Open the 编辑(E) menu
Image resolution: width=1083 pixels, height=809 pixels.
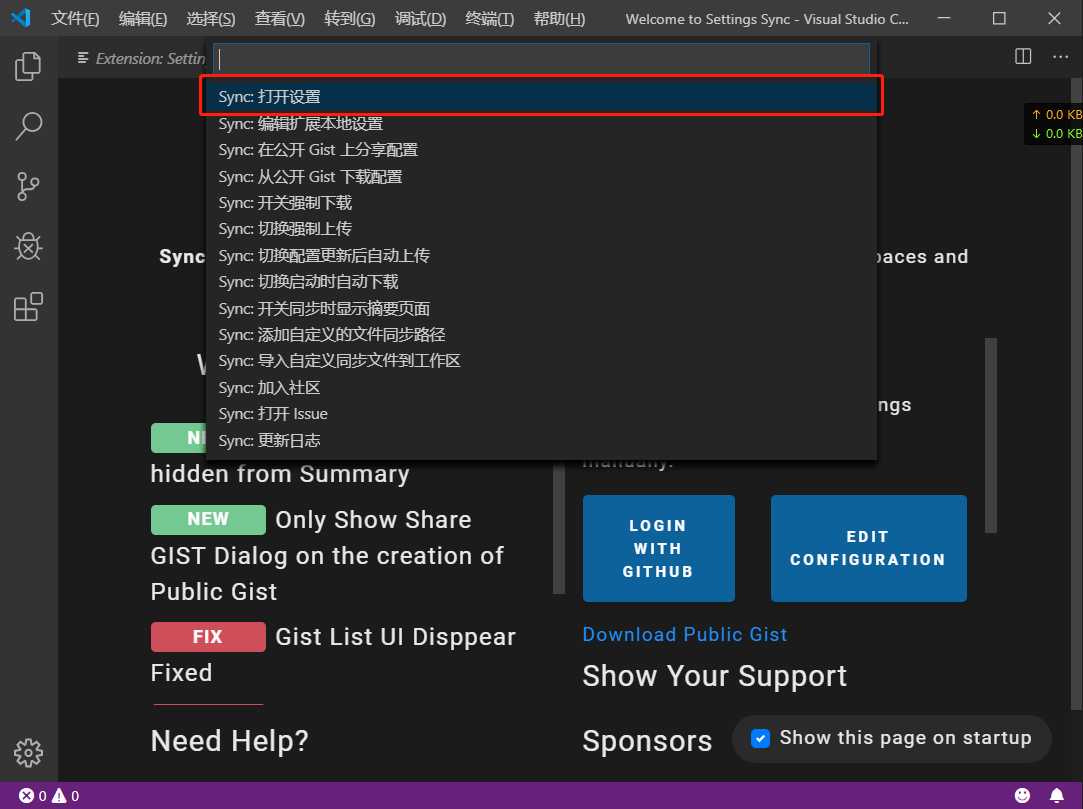pos(143,19)
